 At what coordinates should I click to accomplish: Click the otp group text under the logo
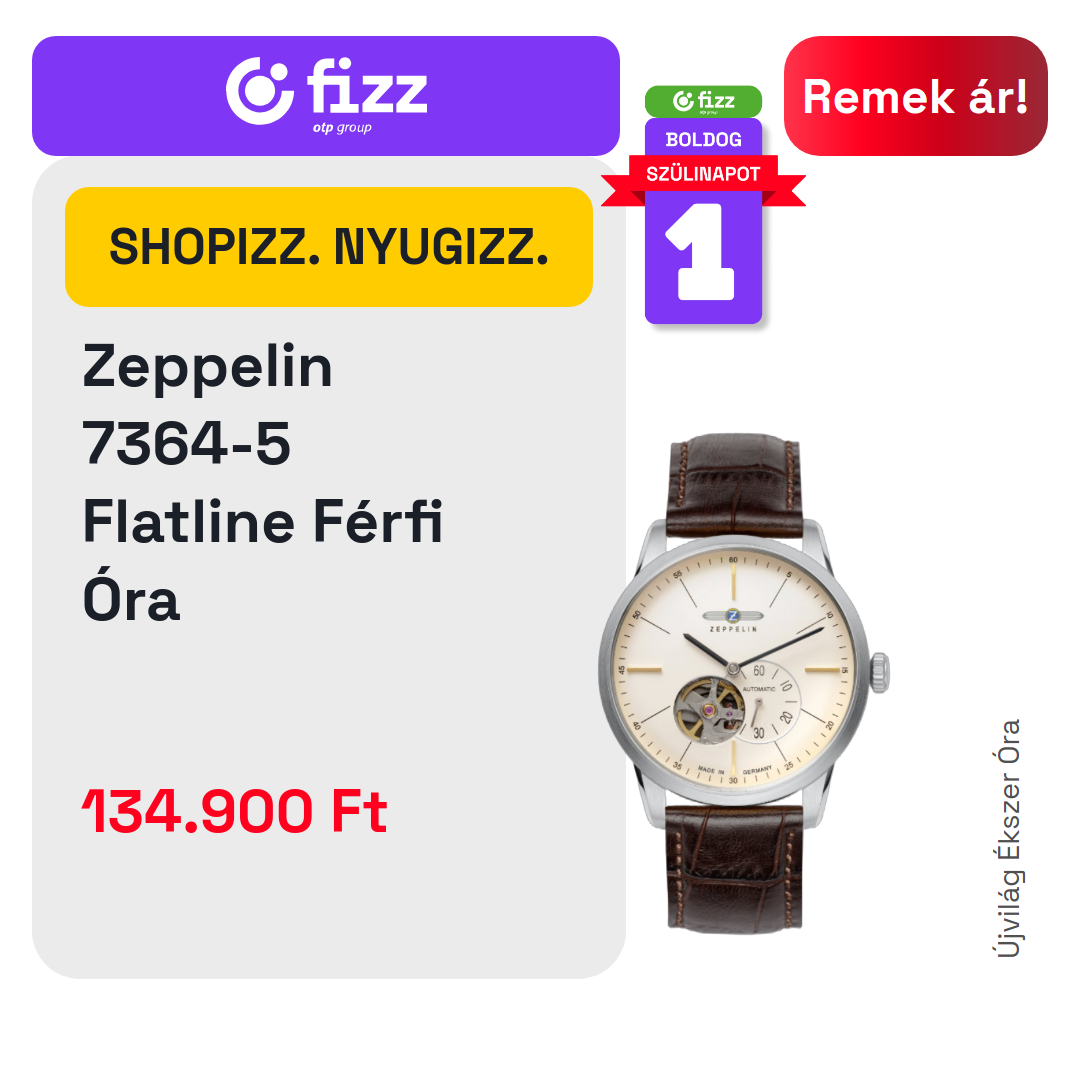342,128
